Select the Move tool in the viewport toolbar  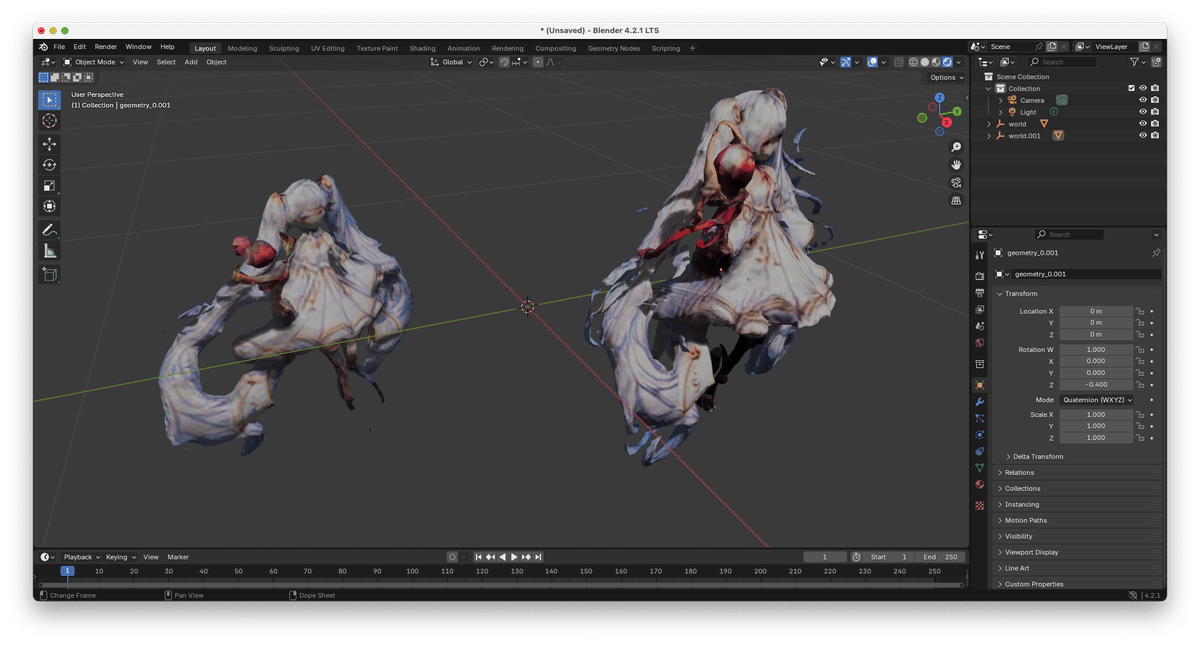(50, 144)
